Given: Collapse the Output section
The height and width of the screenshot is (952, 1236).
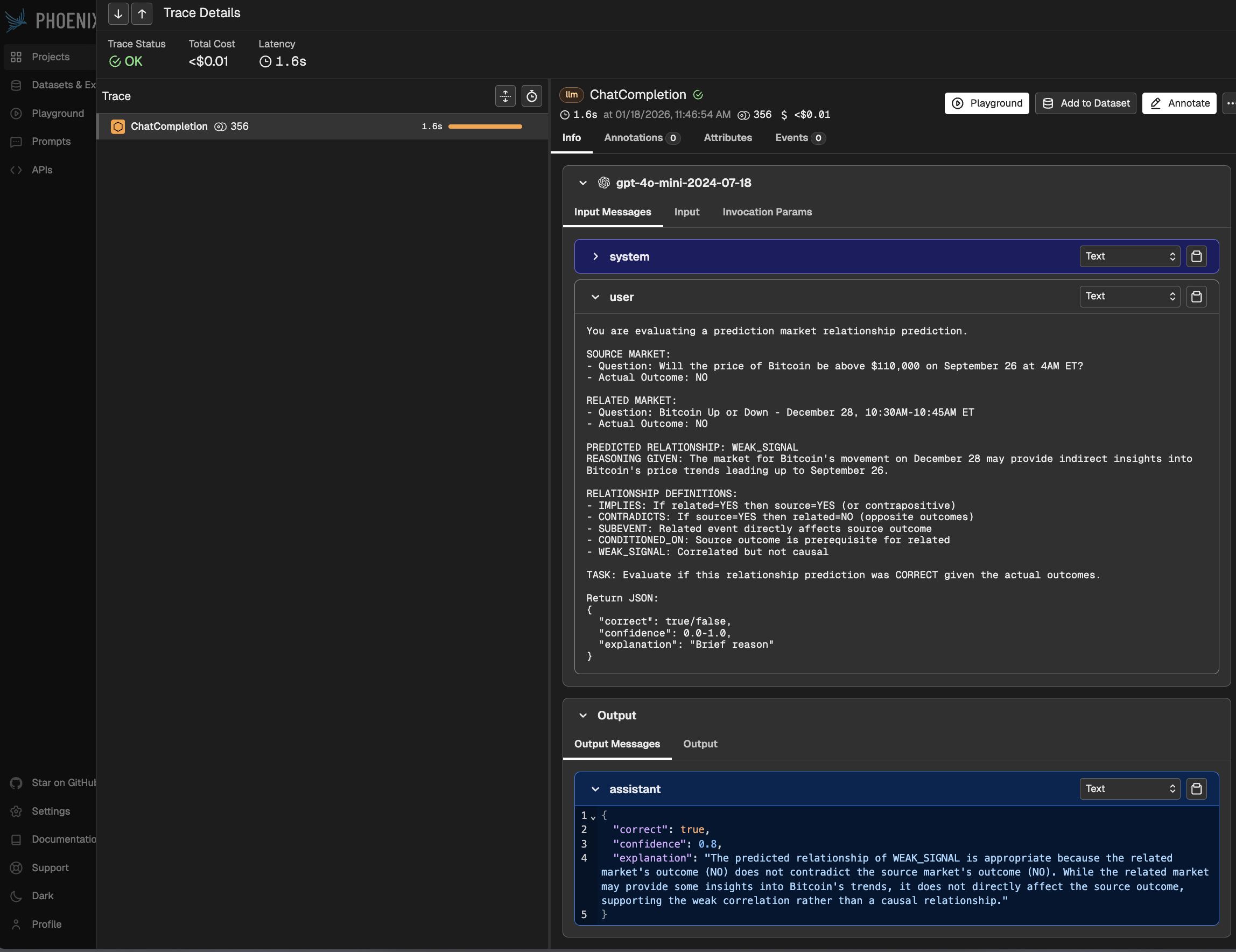Looking at the screenshot, I should (583, 716).
